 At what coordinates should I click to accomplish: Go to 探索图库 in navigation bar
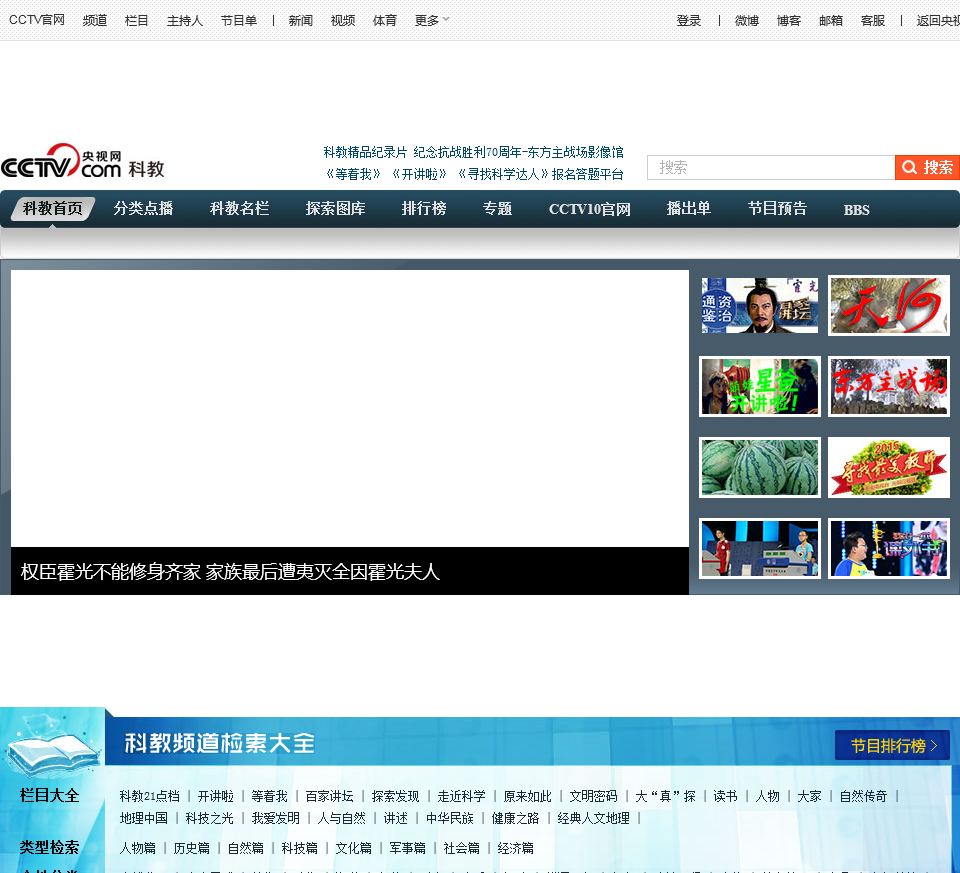click(336, 209)
